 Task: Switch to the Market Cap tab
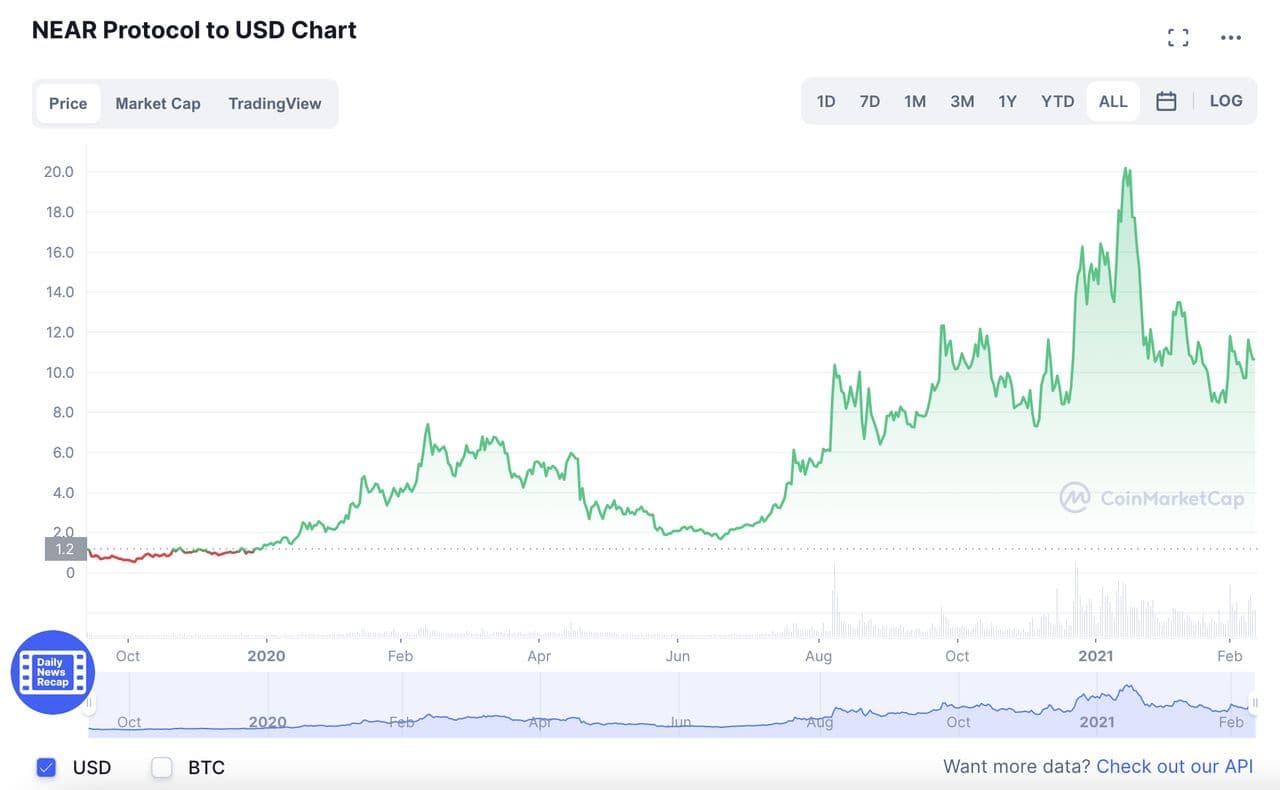pos(158,103)
